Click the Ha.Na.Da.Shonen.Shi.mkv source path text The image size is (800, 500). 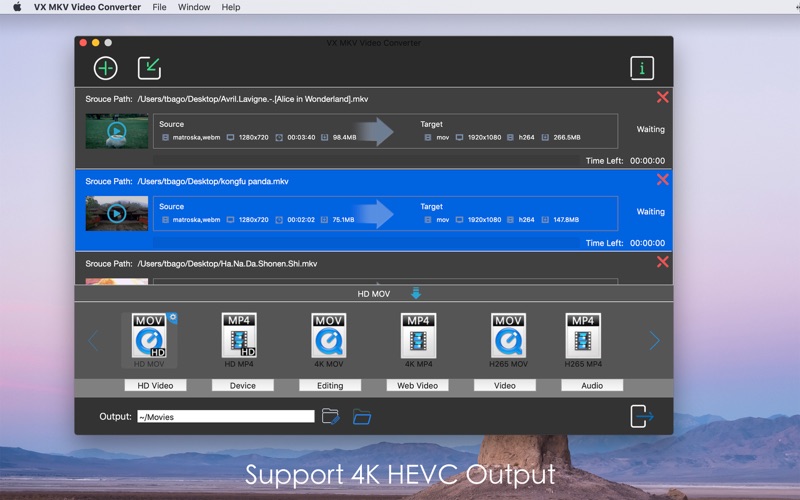pos(227,264)
